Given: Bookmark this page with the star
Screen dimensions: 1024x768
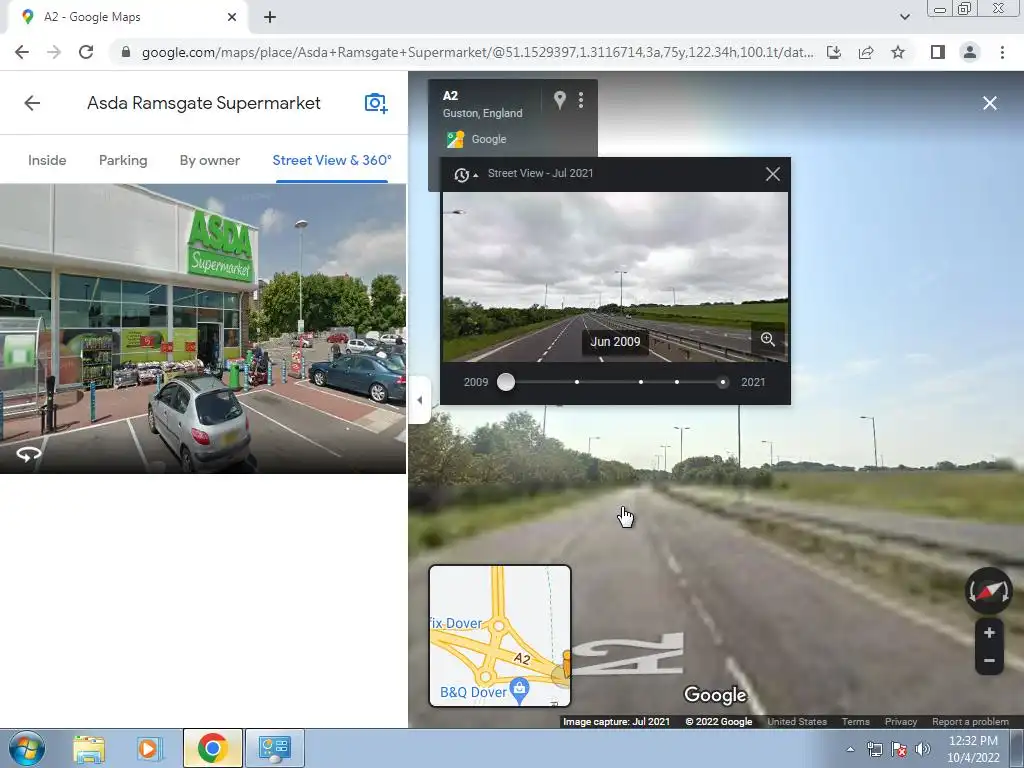Looking at the screenshot, I should click(x=898, y=52).
